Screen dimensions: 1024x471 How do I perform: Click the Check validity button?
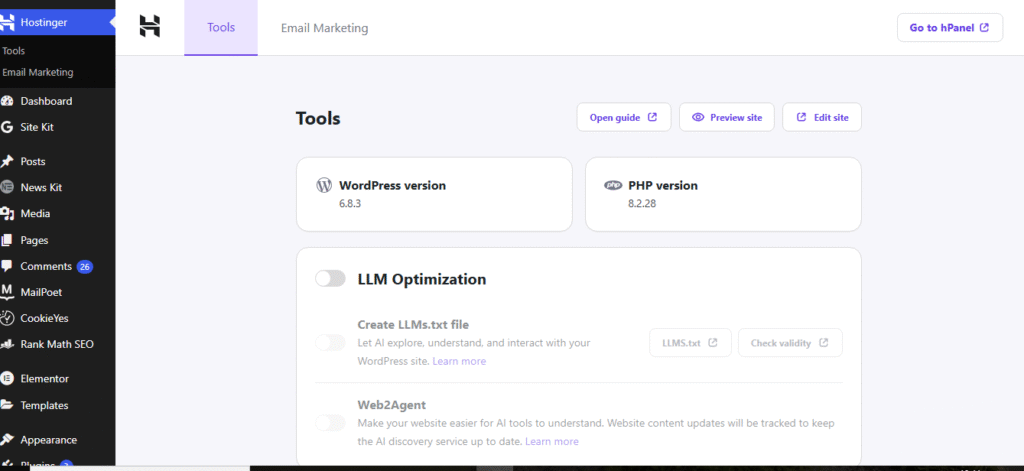(x=790, y=342)
